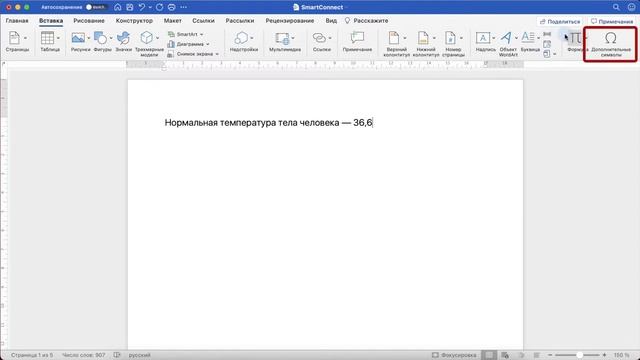The width and height of the screenshot is (640, 360).
Task: Click the Надстройки (Add-ins) icon
Action: coord(241,38)
